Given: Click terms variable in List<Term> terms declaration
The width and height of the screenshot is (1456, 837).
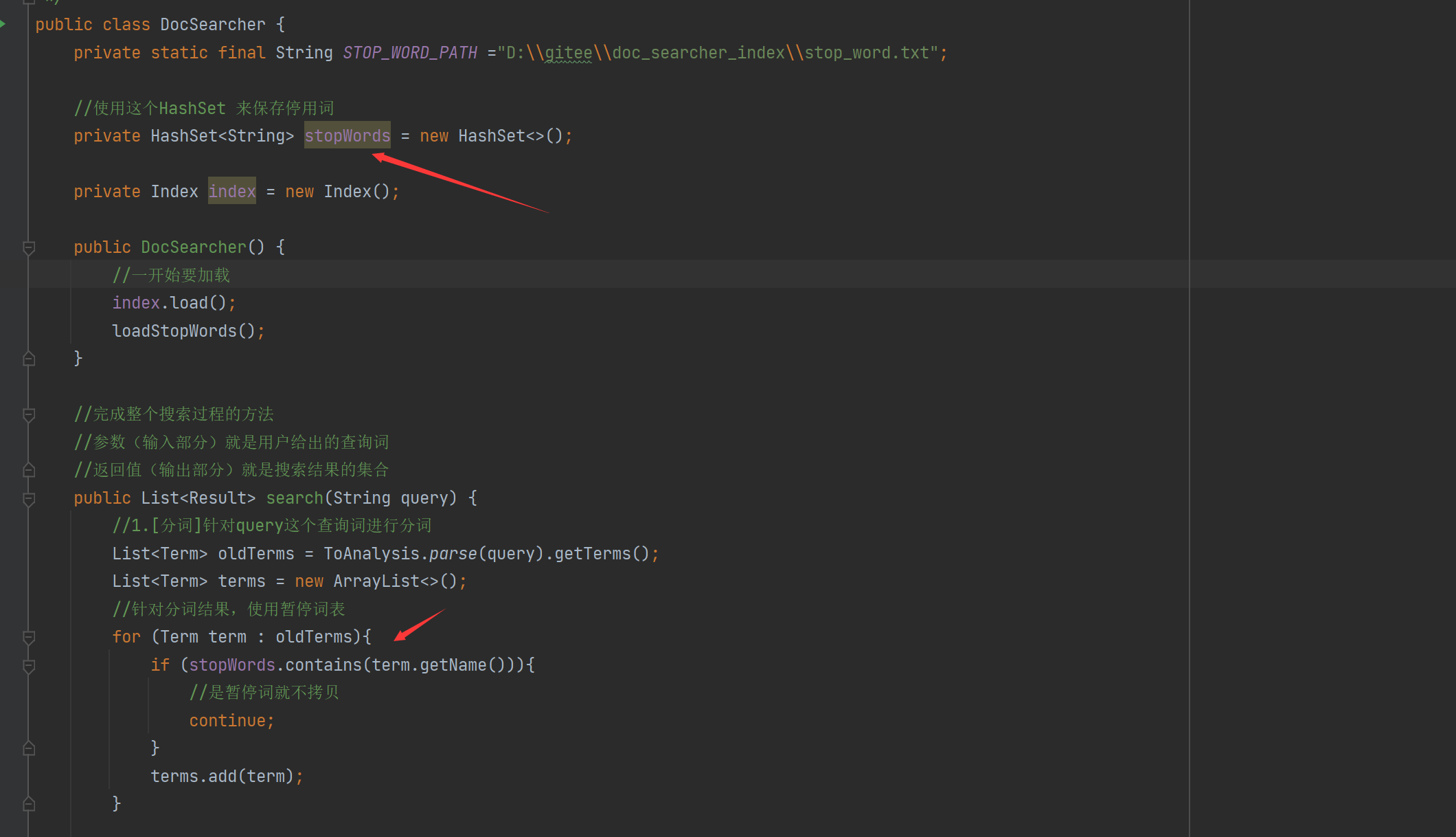Looking at the screenshot, I should [242, 581].
